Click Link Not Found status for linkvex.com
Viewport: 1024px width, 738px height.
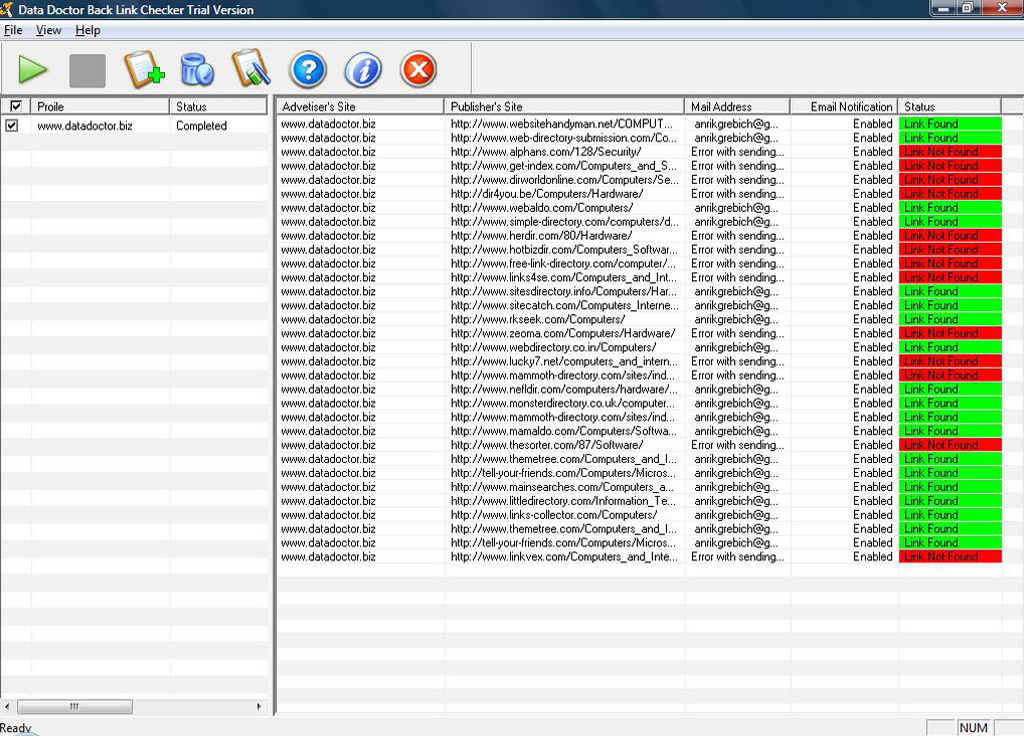point(950,557)
